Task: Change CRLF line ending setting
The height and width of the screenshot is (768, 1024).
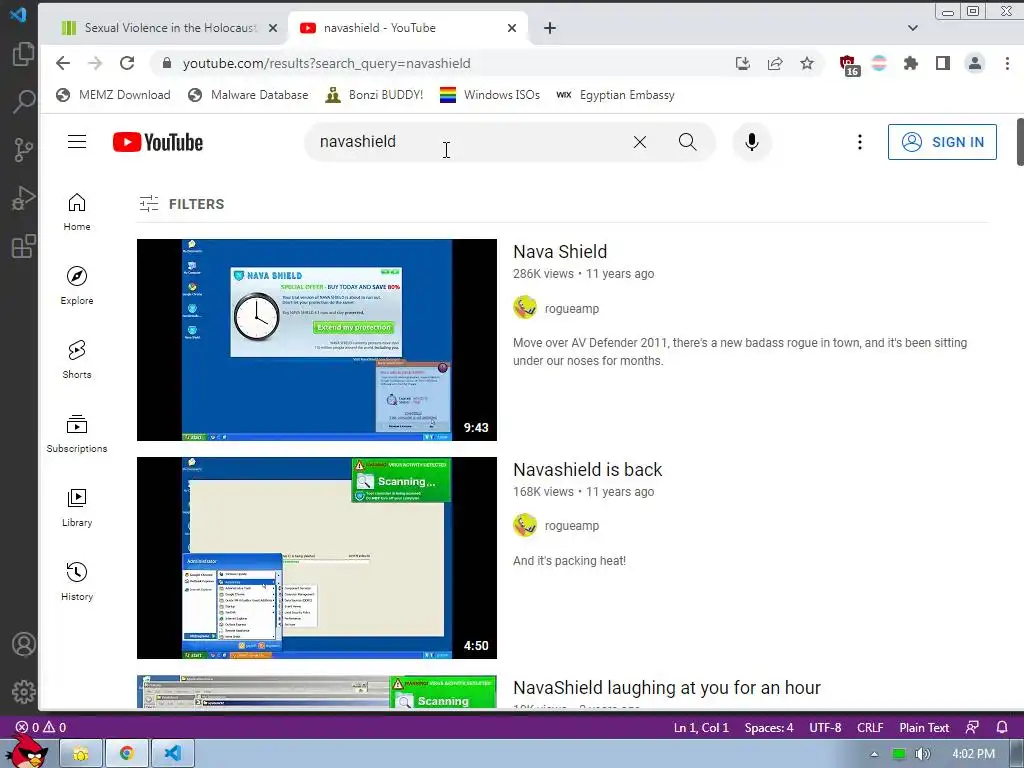Action: (870, 727)
